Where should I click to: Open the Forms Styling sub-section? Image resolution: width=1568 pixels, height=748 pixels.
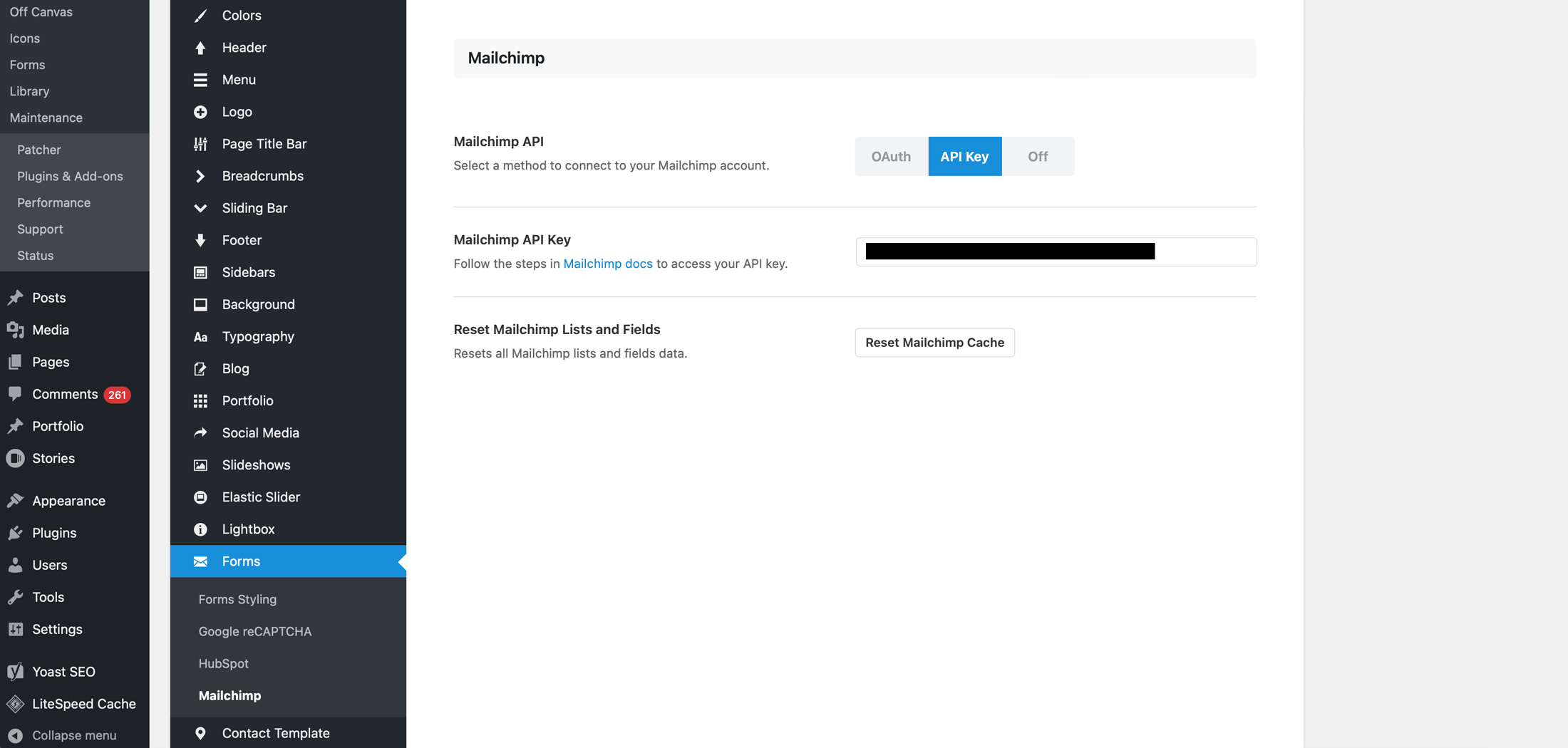(x=237, y=599)
